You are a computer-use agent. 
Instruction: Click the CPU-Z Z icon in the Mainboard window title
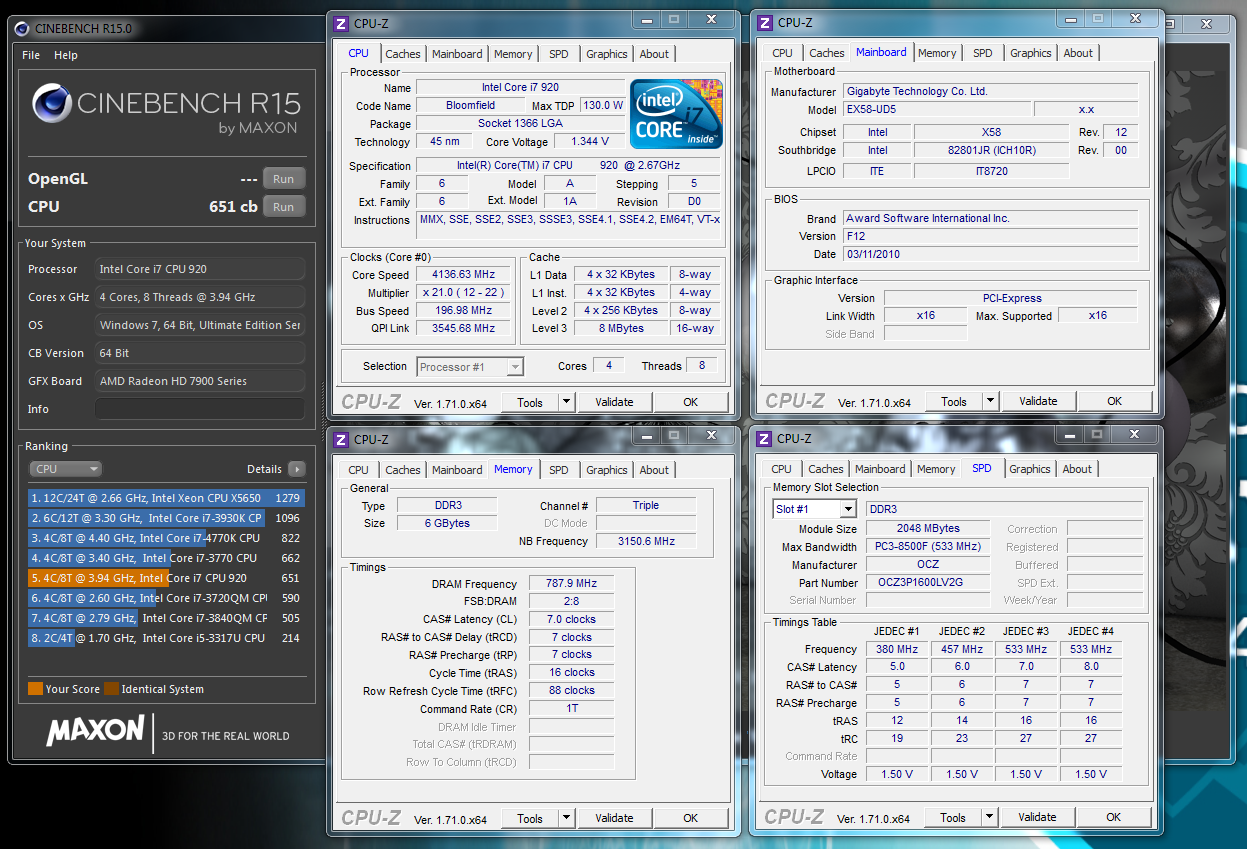[765, 22]
